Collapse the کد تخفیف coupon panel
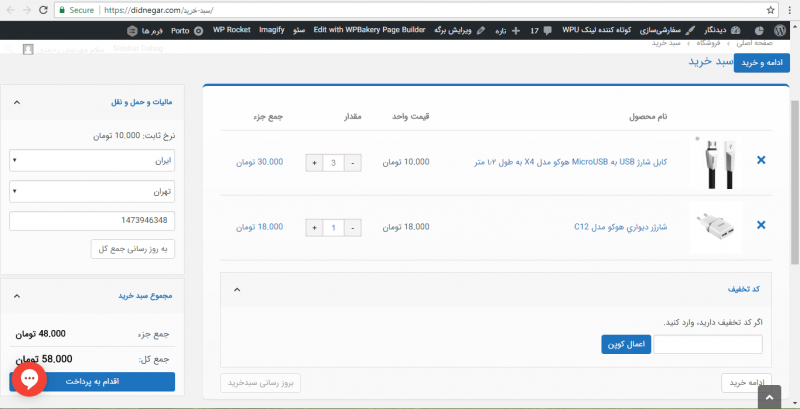Screen dimensions: 800x409 (236, 289)
